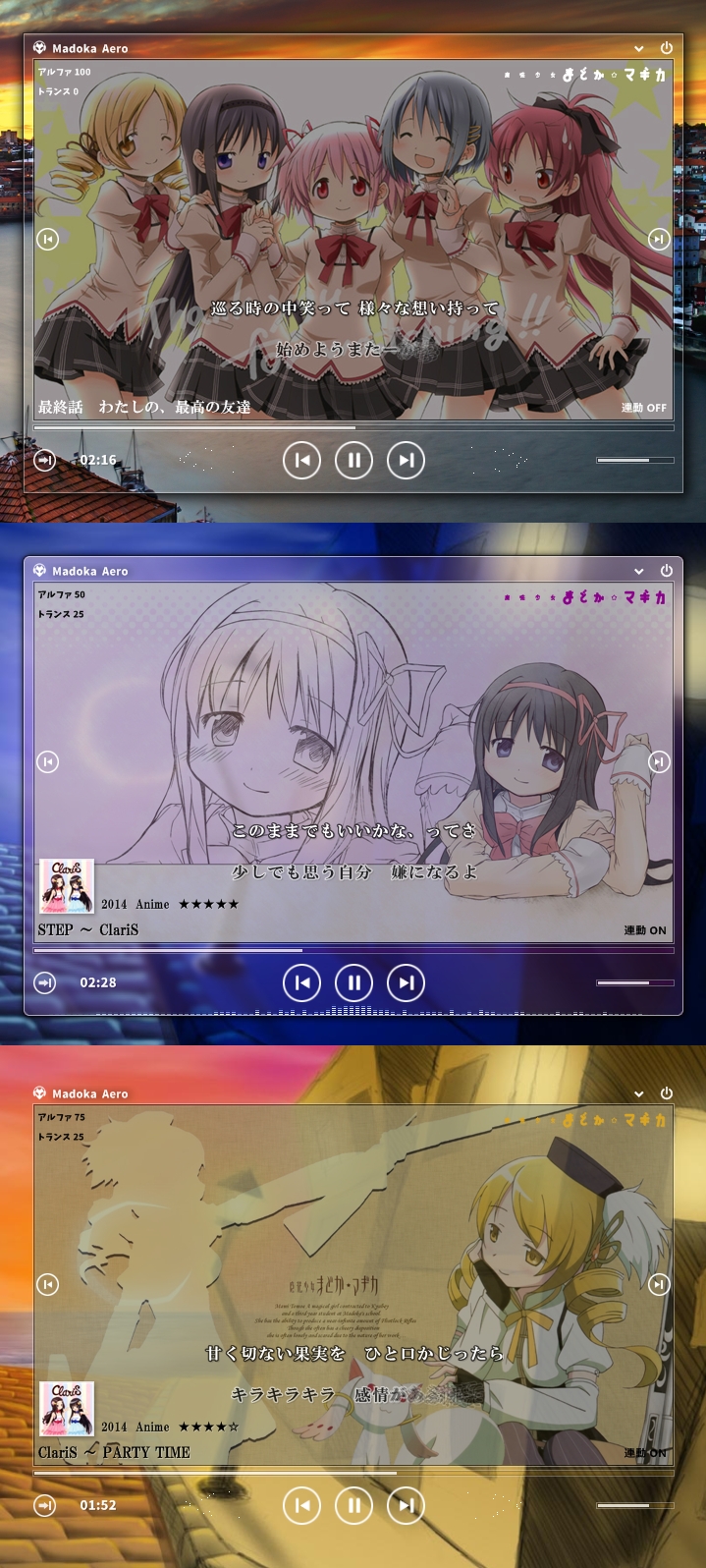
Task: Click the 最終話 episode title text
Action: (x=144, y=407)
